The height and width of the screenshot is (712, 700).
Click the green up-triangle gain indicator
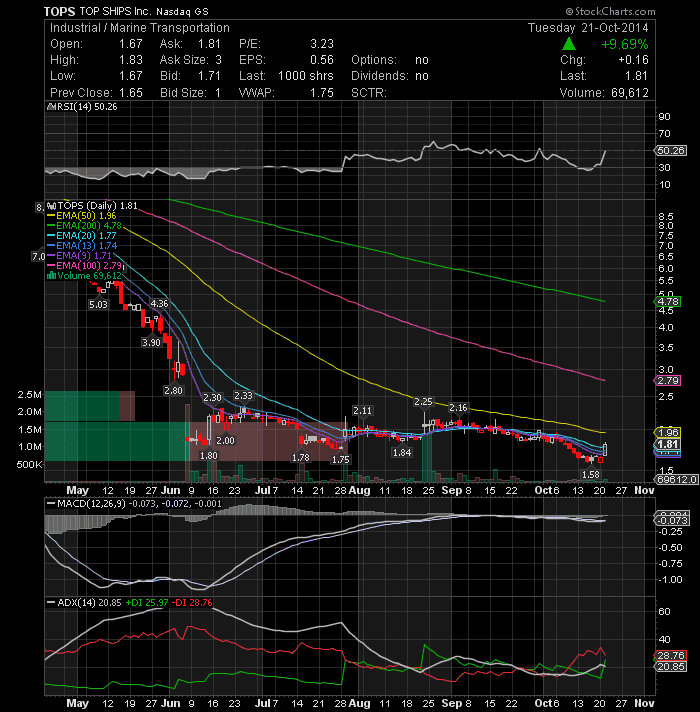pyautogui.click(x=569, y=44)
